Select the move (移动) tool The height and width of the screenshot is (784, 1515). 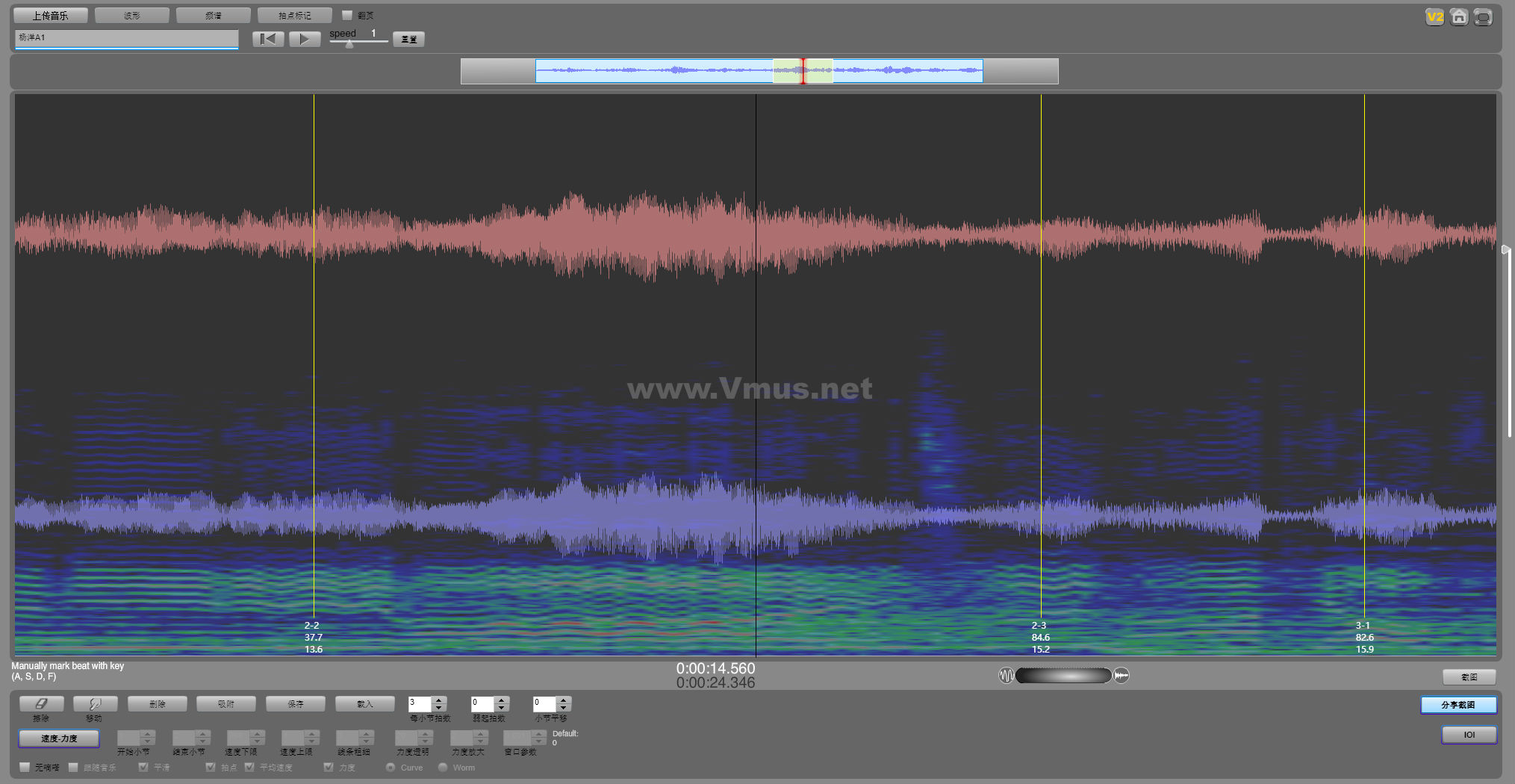[95, 704]
